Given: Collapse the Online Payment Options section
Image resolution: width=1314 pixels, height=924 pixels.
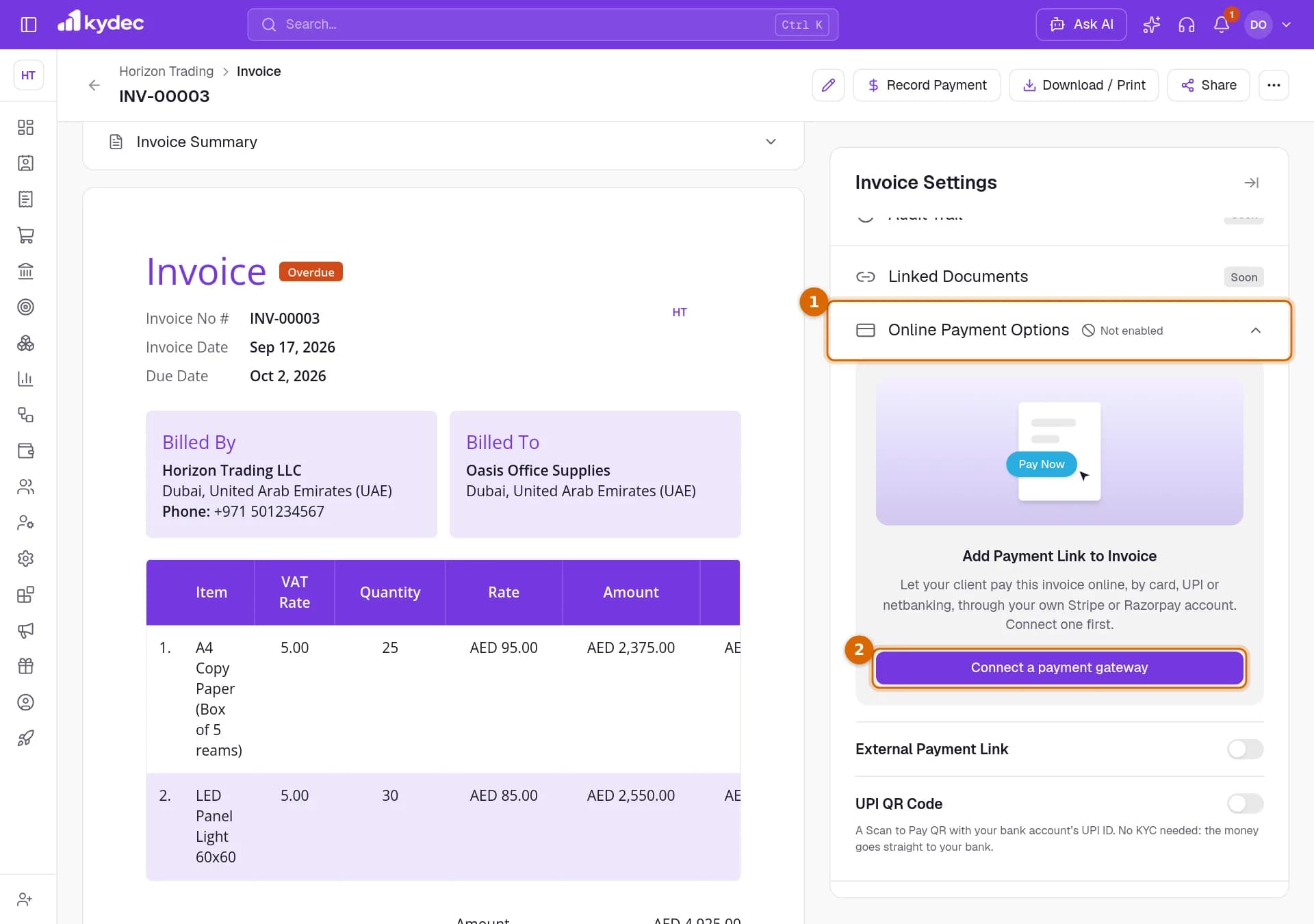Looking at the screenshot, I should [x=1255, y=331].
